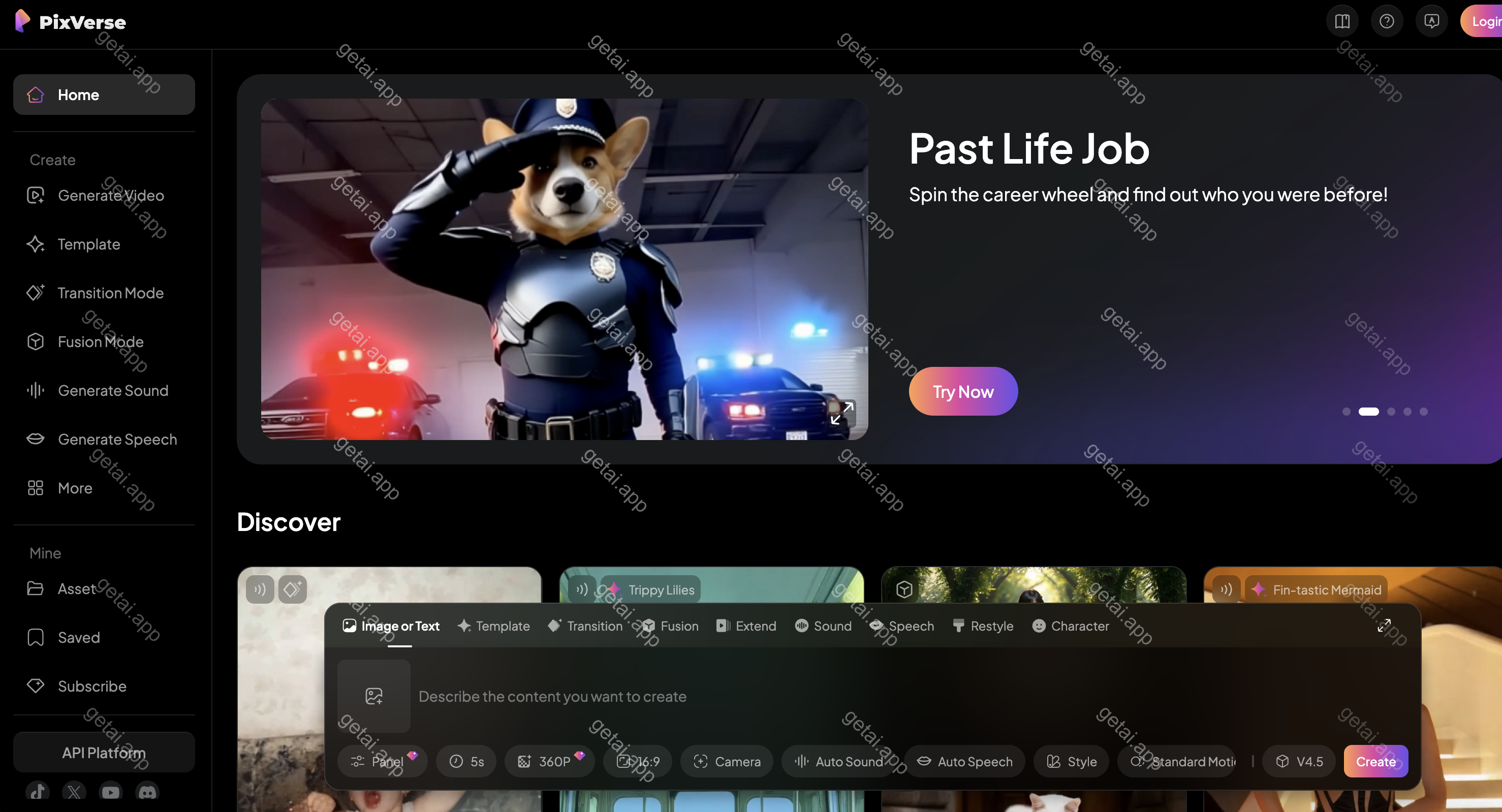1502x812 pixels.
Task: Open Generate Video in sidebar
Action: tap(104, 195)
